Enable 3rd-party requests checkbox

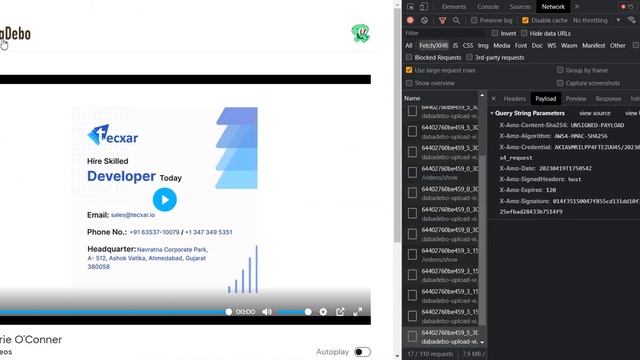[x=469, y=57]
